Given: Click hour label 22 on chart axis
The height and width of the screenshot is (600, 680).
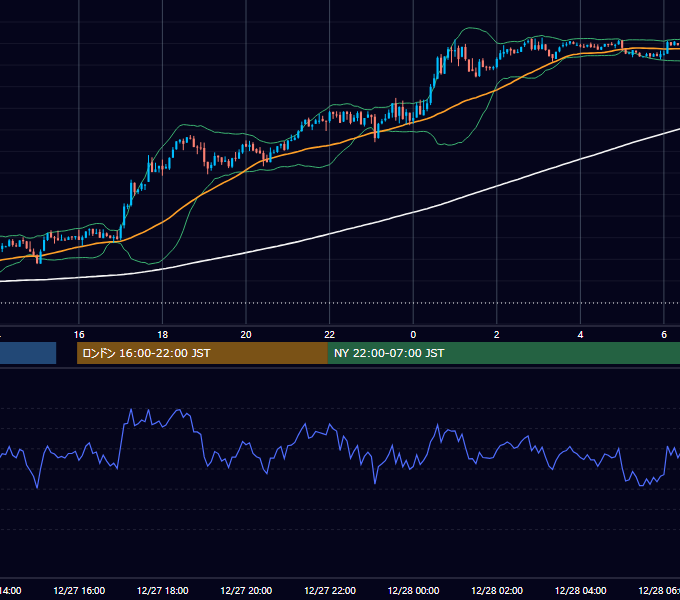Looking at the screenshot, I should [330, 335].
